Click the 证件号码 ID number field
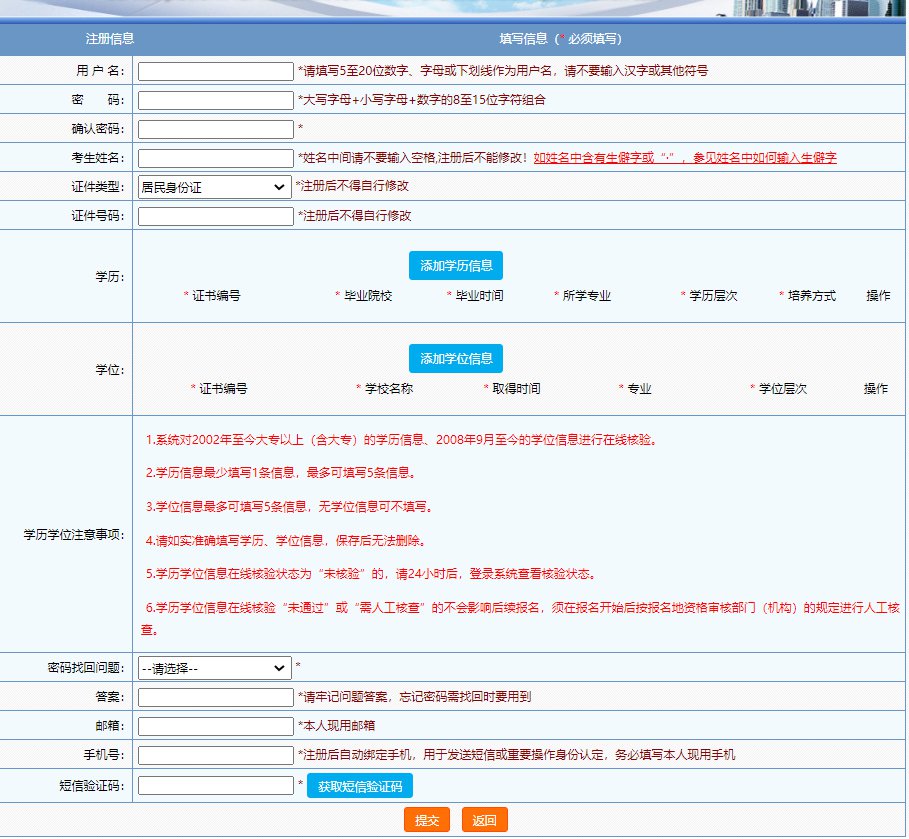The image size is (909, 839). (x=215, y=216)
